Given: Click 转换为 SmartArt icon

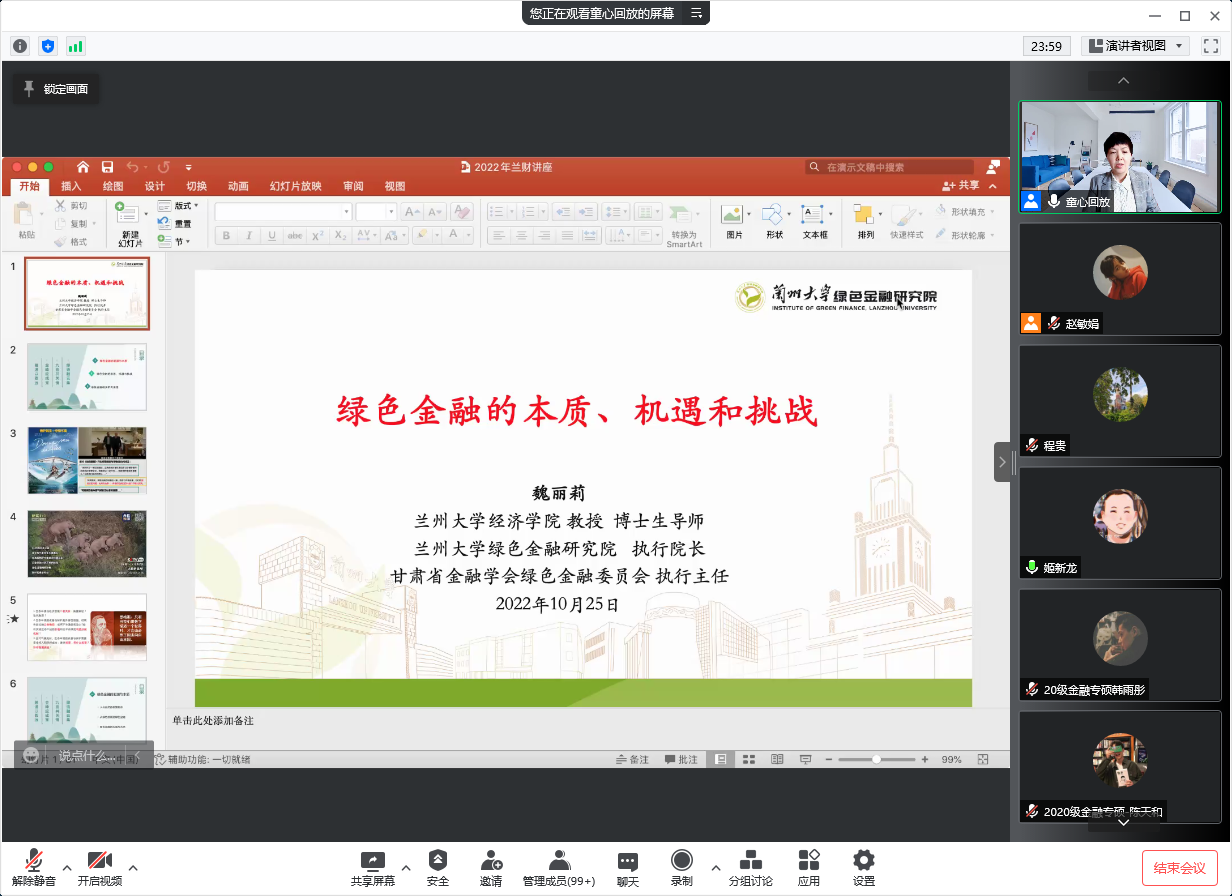Looking at the screenshot, I should point(684,225).
